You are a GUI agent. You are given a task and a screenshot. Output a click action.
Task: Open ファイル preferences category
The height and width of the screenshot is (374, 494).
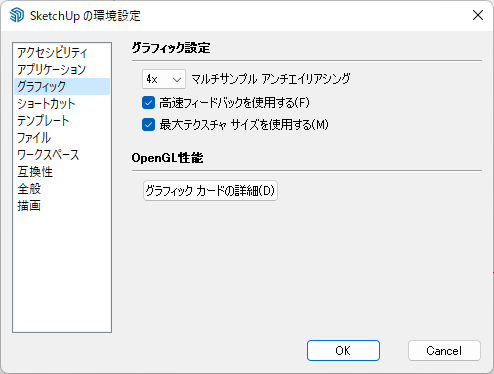(x=62, y=138)
